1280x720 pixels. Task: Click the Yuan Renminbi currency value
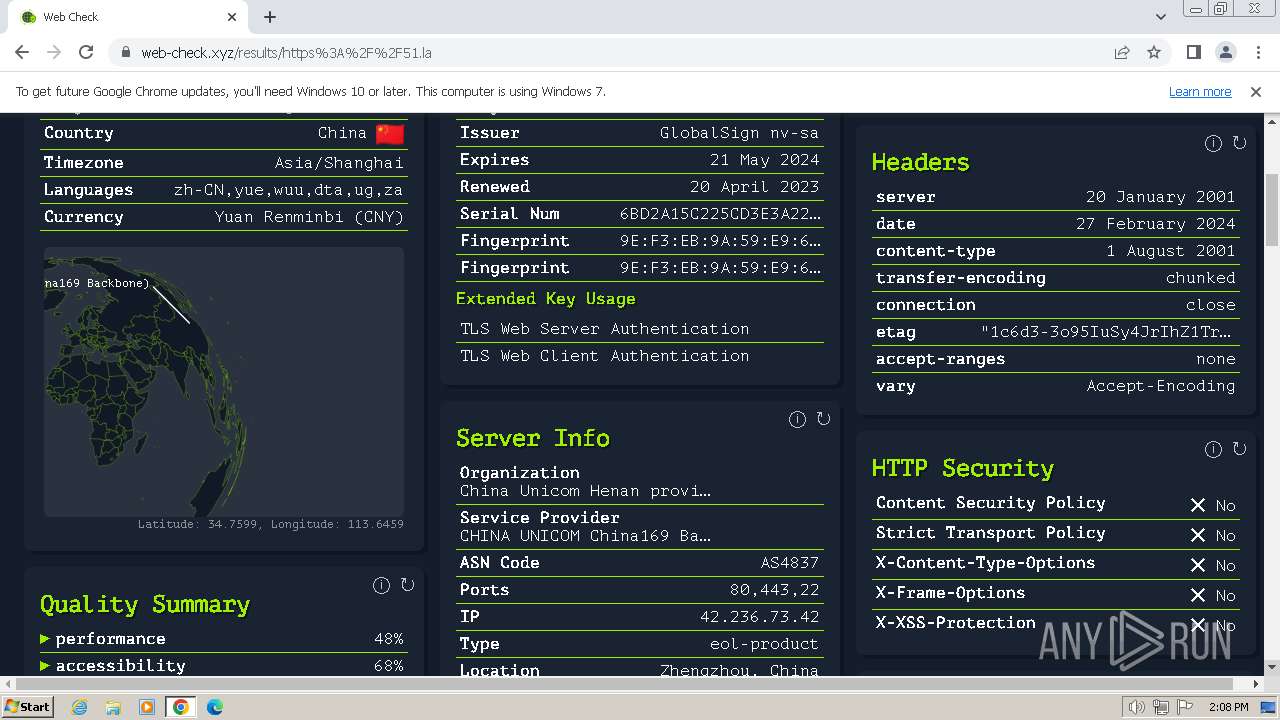pyautogui.click(x=309, y=217)
